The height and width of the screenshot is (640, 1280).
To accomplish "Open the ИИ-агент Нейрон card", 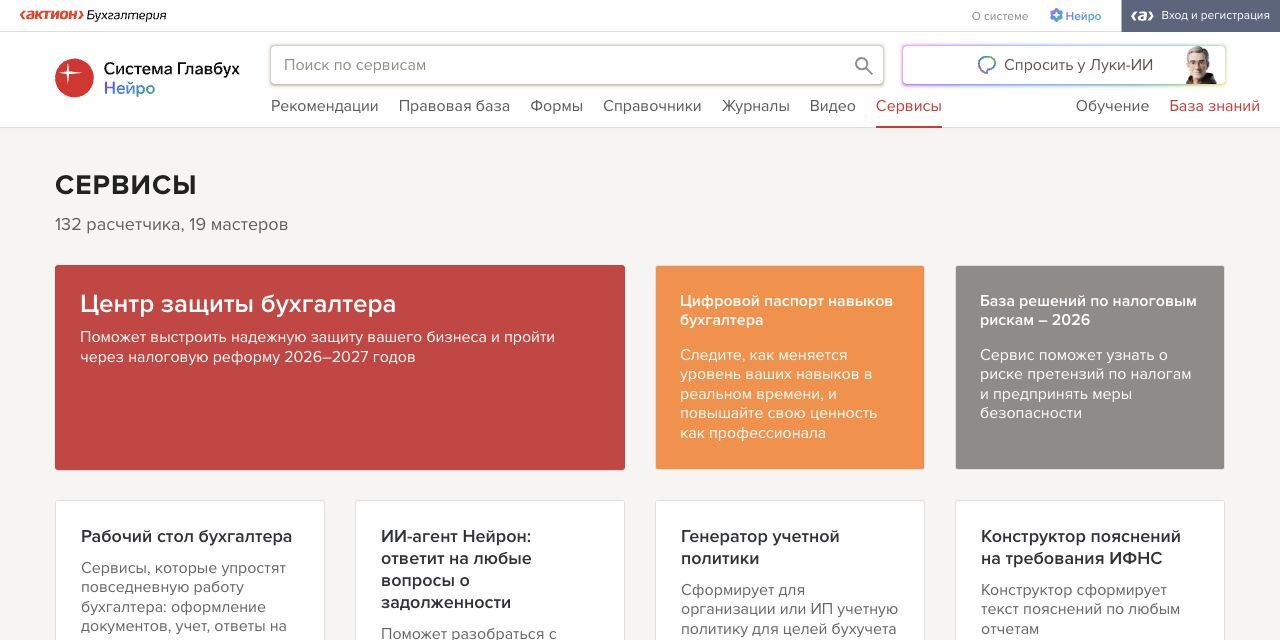I will (490, 570).
